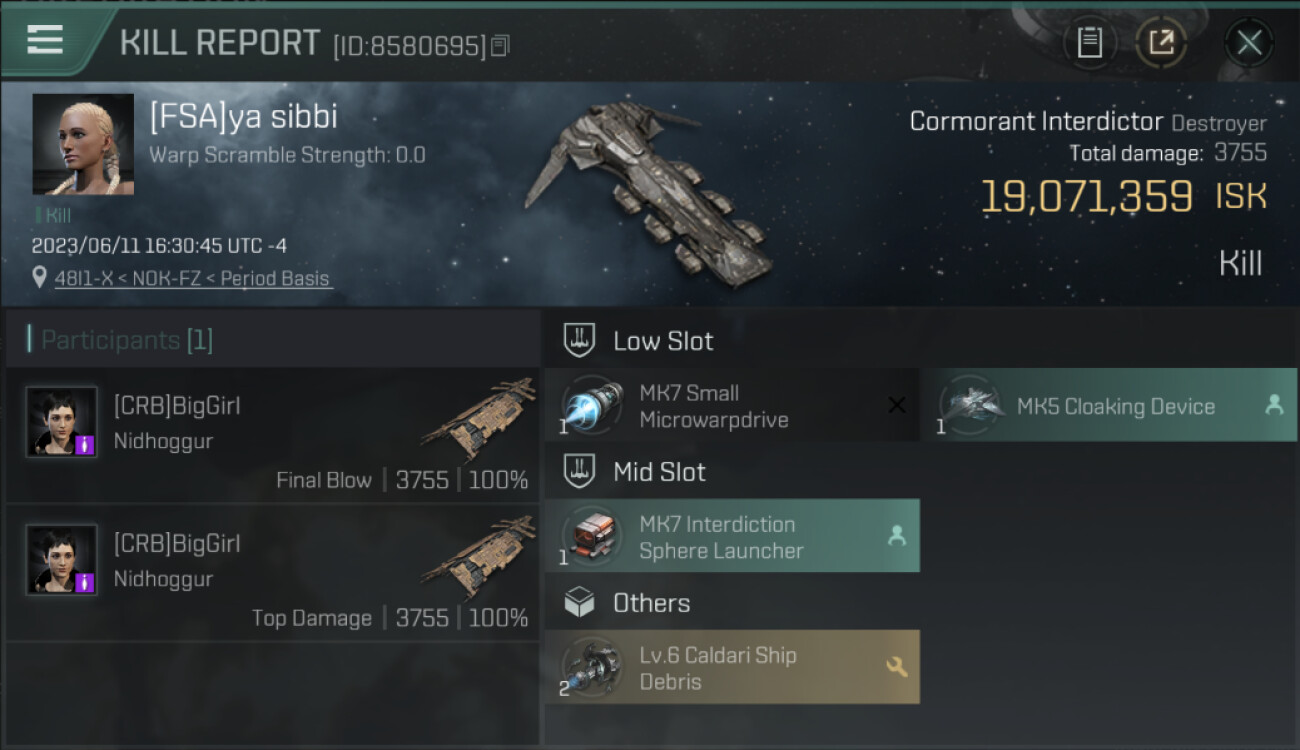1300x750 pixels.
Task: Open the hamburger menu icon
Action: click(x=45, y=40)
